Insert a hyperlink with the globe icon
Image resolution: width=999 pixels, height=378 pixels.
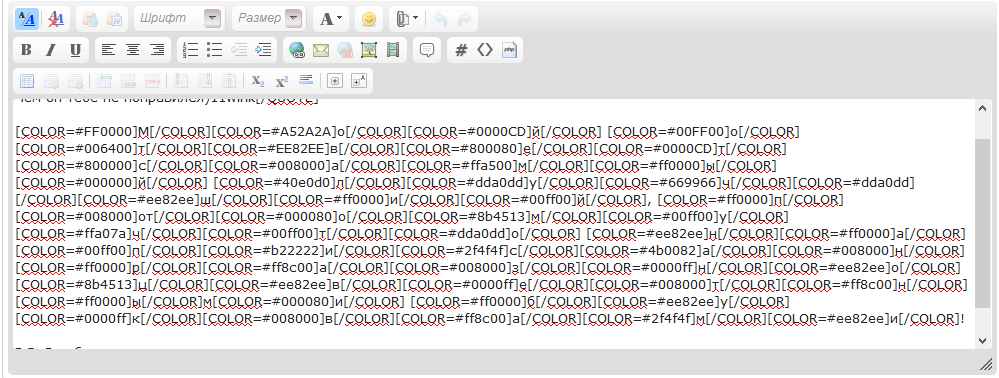pyautogui.click(x=297, y=50)
